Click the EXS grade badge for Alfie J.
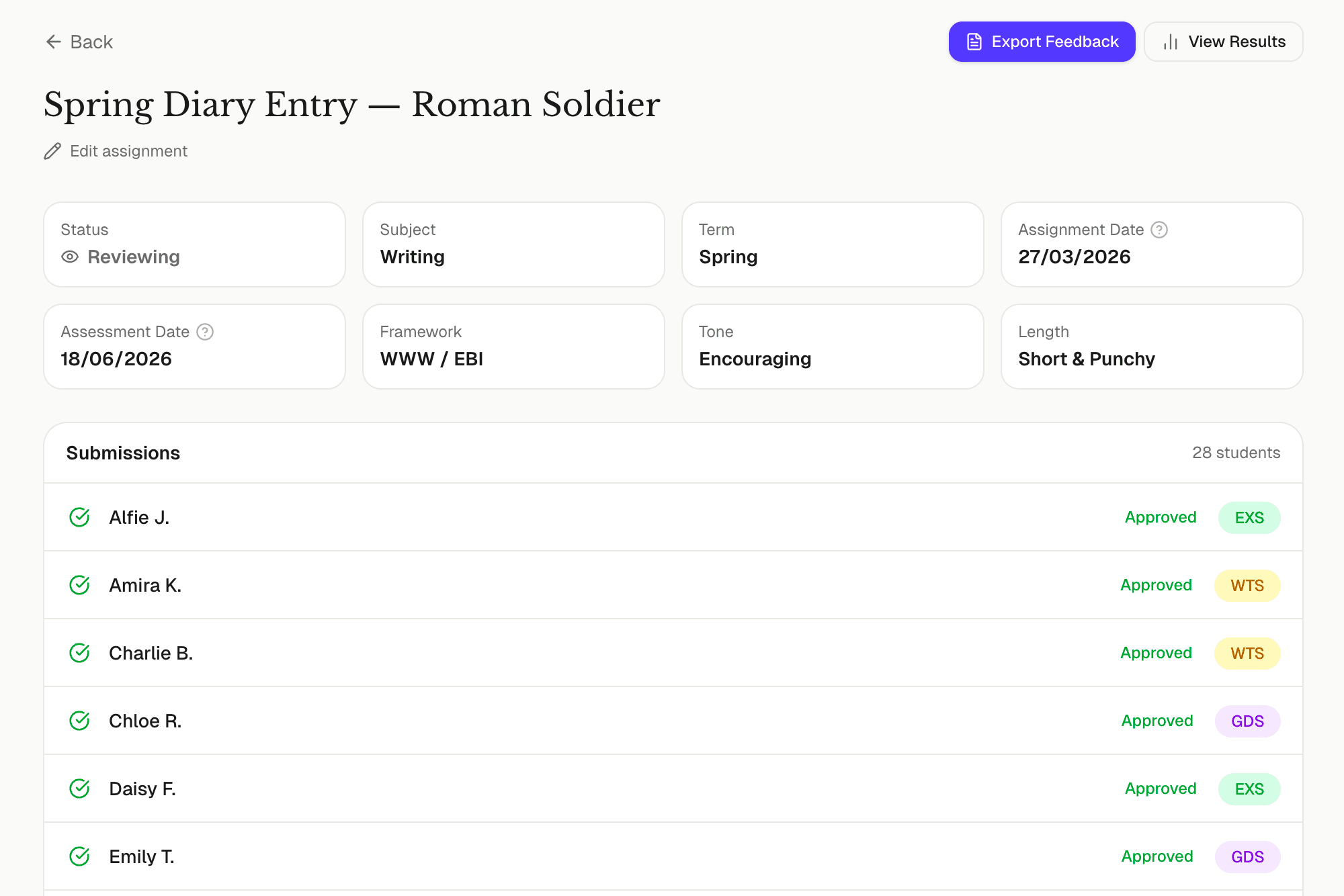Image resolution: width=1344 pixels, height=896 pixels. coord(1249,517)
